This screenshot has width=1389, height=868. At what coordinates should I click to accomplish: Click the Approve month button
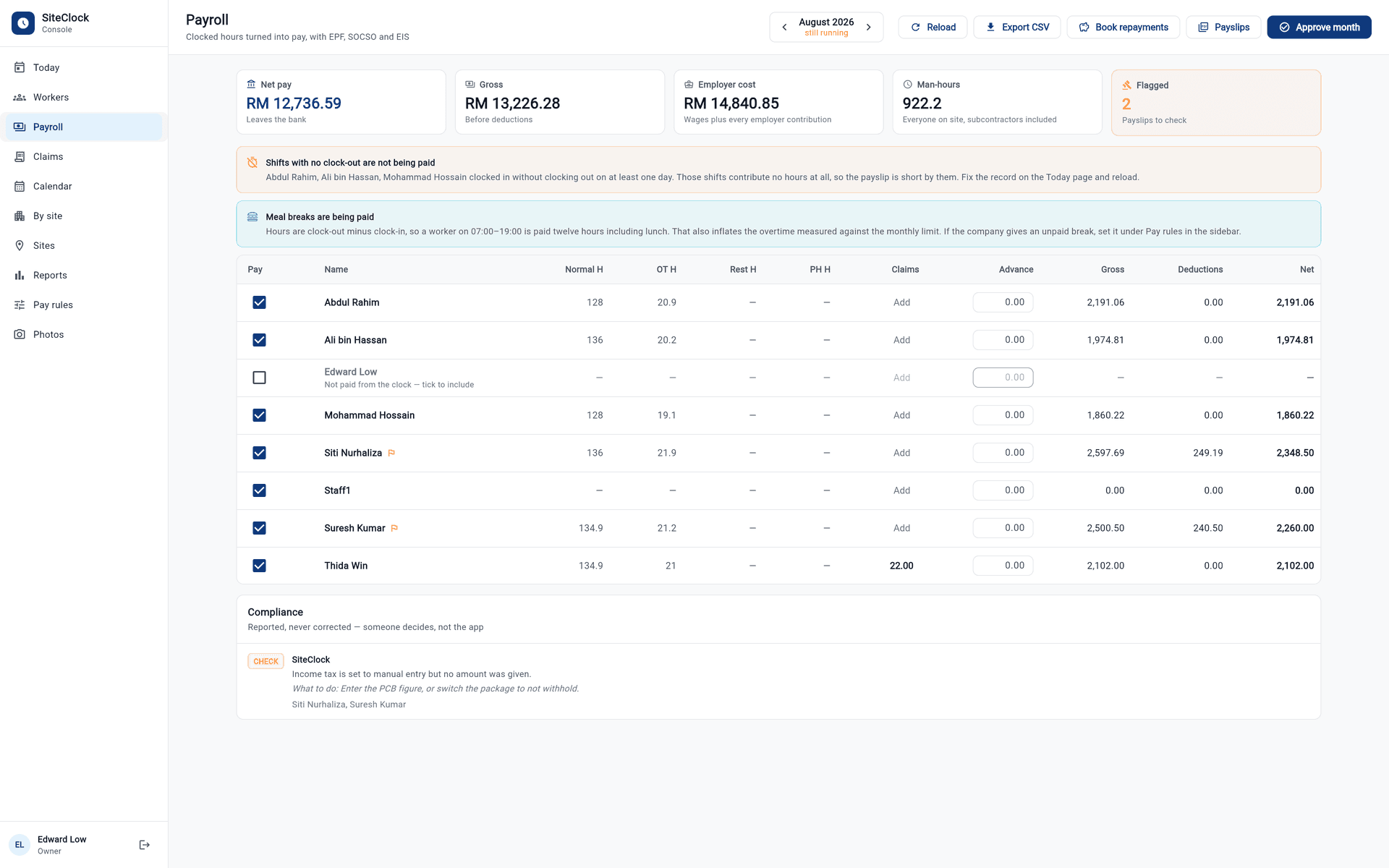pos(1319,27)
